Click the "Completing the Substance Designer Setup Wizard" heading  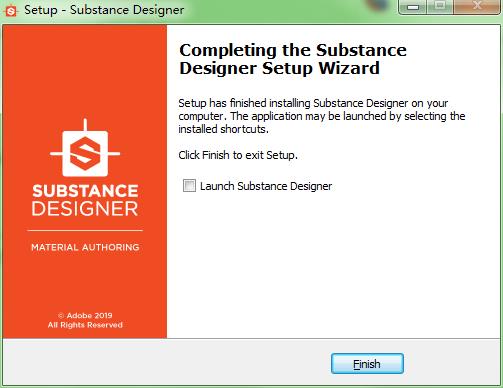293,59
